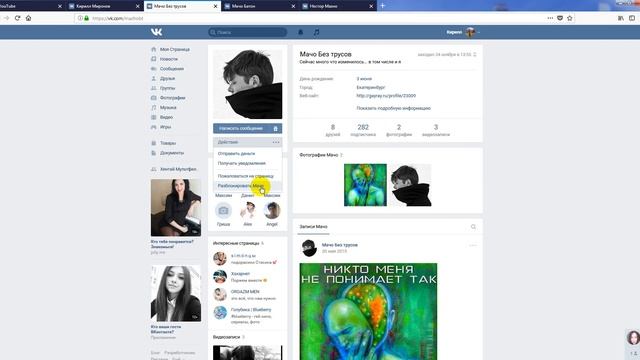Viewport: 640px width, 360px height.
Task: Click the Товары icon in the sidebar
Action: [153, 143]
